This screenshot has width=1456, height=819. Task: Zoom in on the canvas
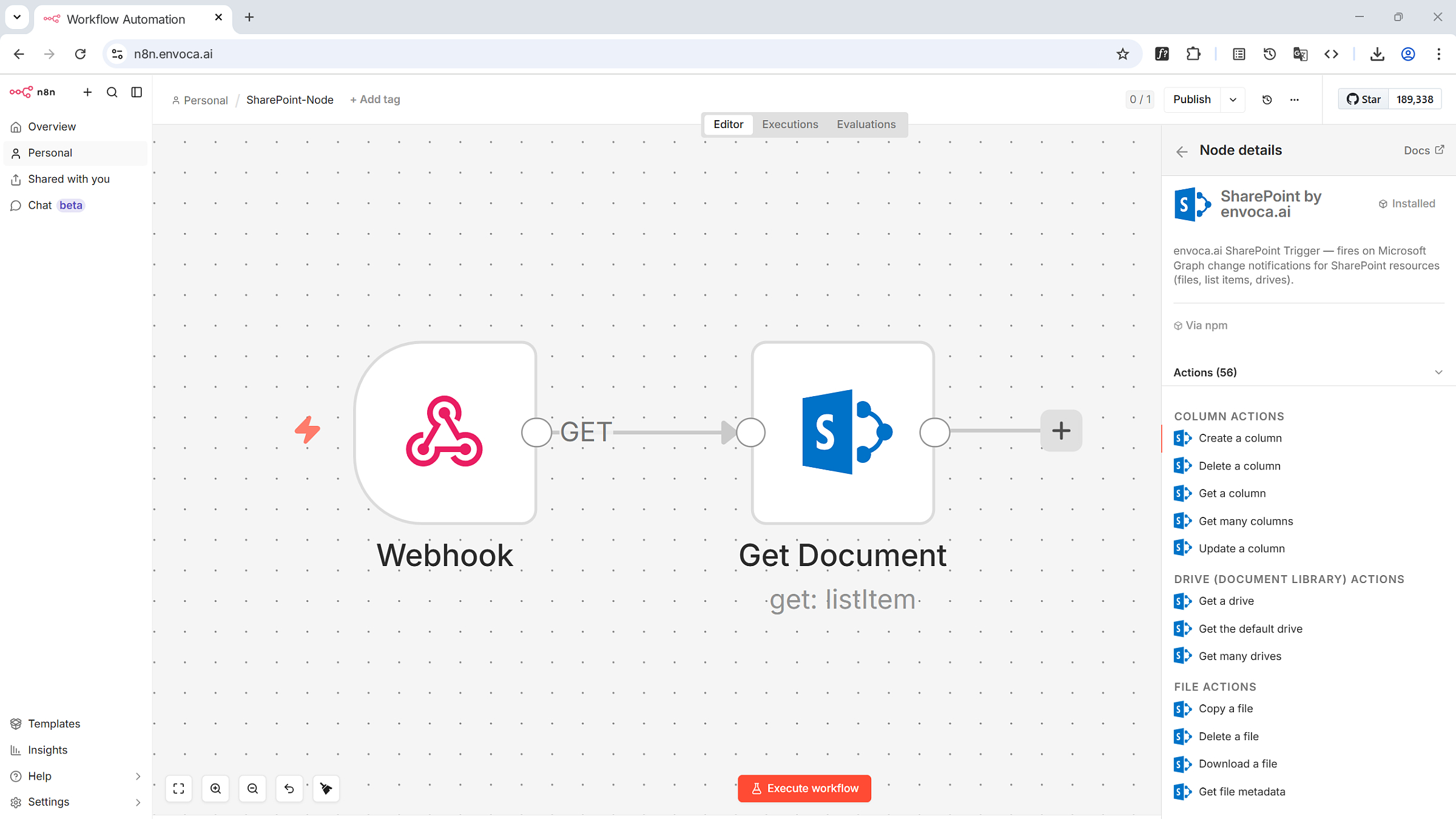(x=215, y=789)
